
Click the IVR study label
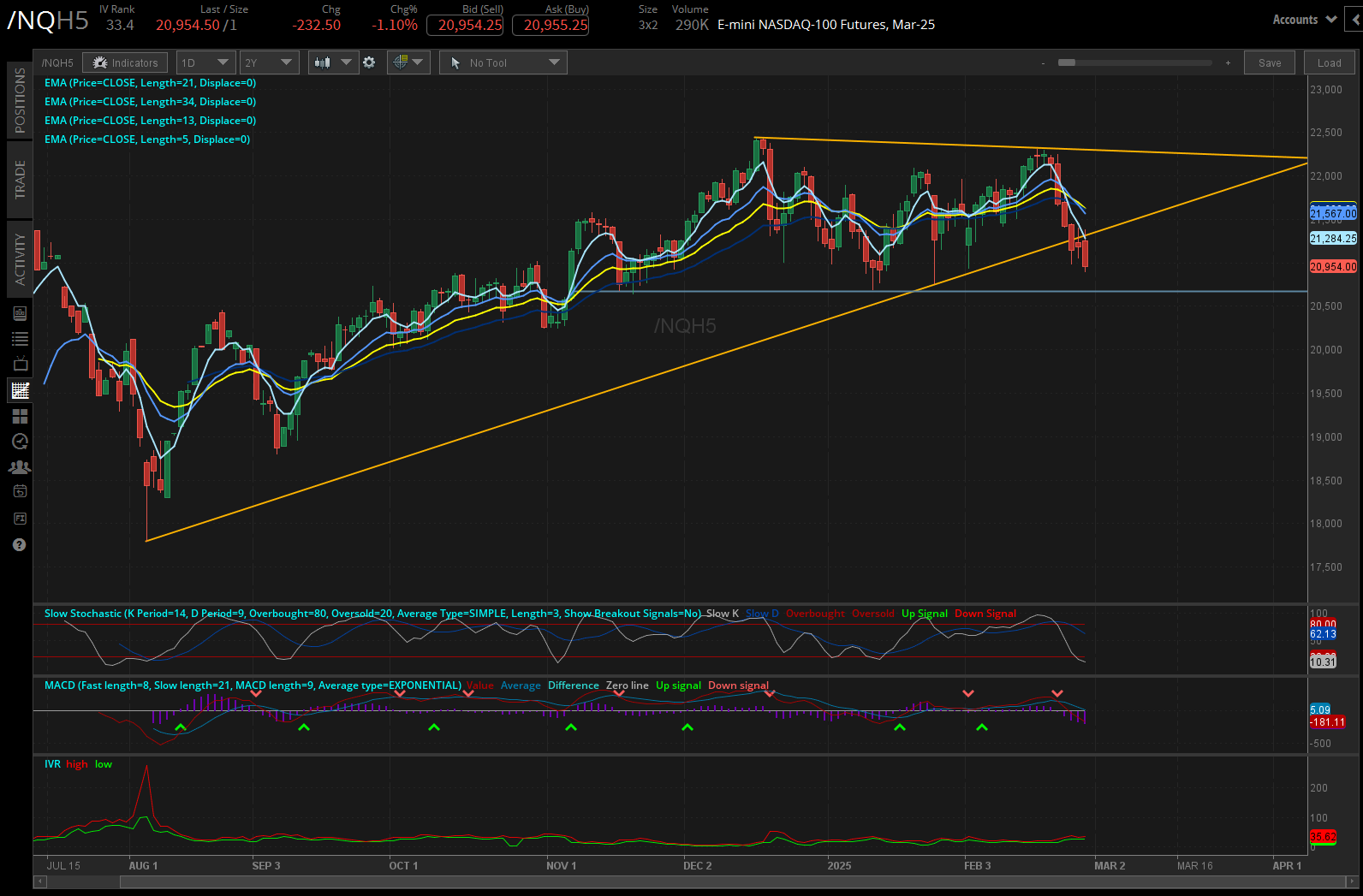pos(52,764)
